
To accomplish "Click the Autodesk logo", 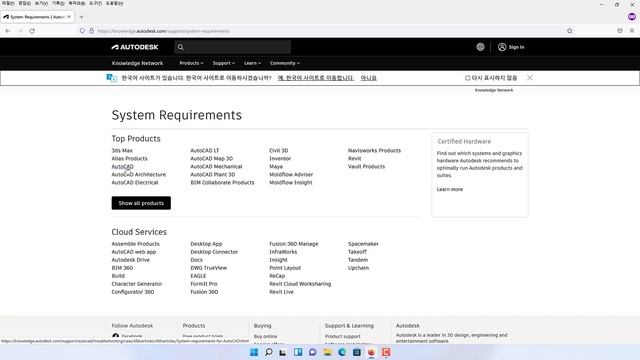I will coord(135,47).
